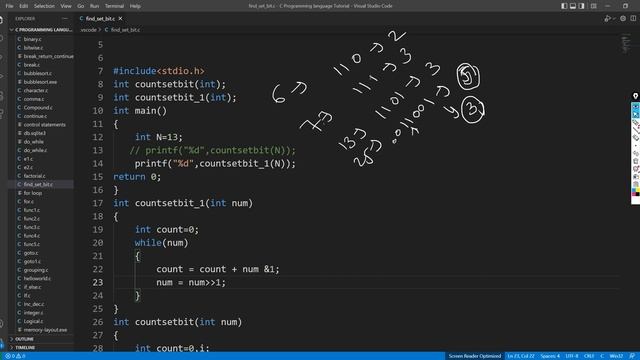
Task: Click the Screen Reader Optimized status item
Action: click(475, 356)
